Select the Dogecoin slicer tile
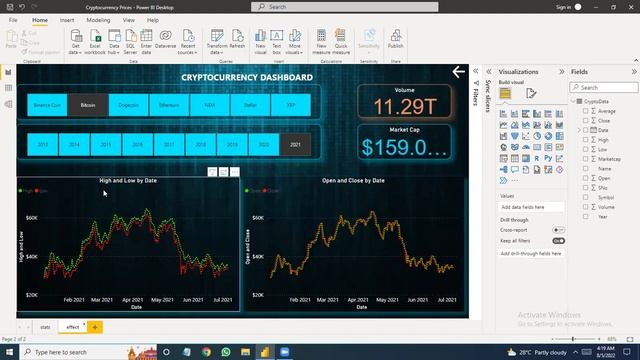Image resolution: width=640 pixels, height=360 pixels. [x=129, y=105]
